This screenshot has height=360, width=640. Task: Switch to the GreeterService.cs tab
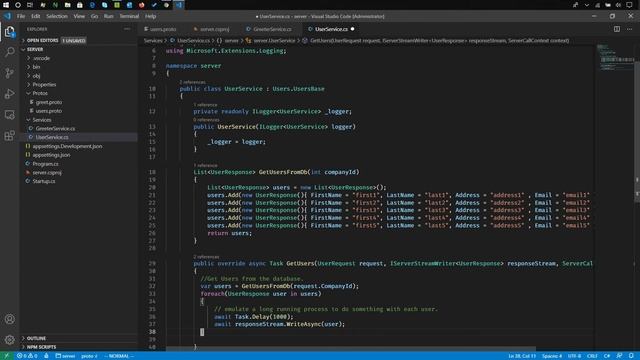click(272, 29)
